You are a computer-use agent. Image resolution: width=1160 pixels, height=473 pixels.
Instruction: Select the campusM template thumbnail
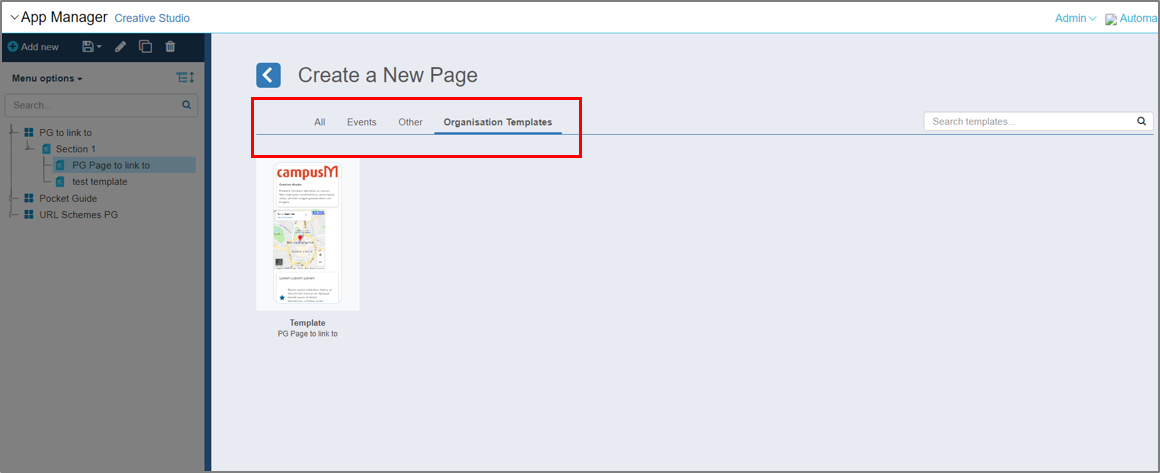pyautogui.click(x=308, y=236)
